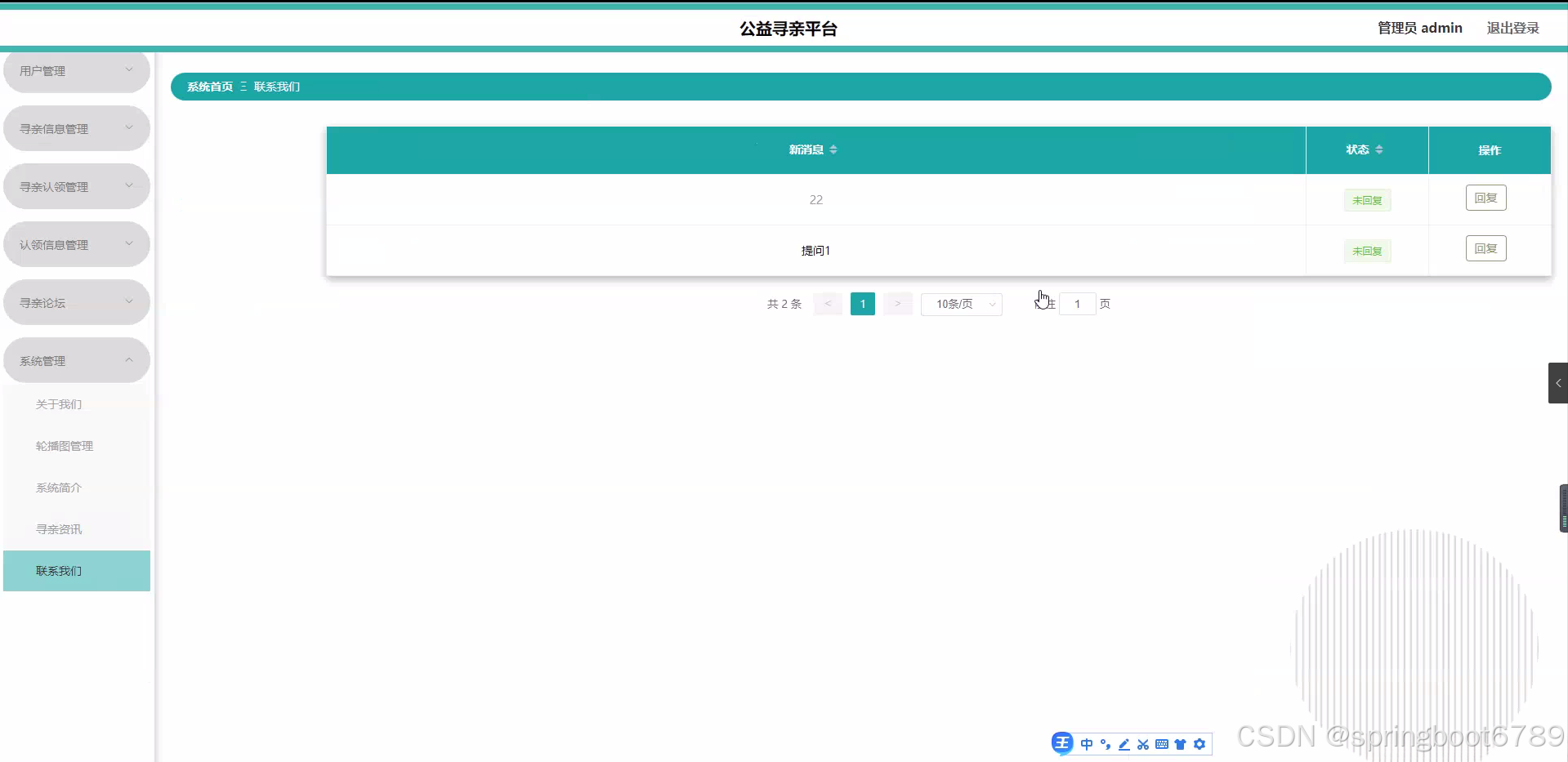Select the 联系我们 submenu item
Screen dimensions: 1568x762
tap(77, 571)
